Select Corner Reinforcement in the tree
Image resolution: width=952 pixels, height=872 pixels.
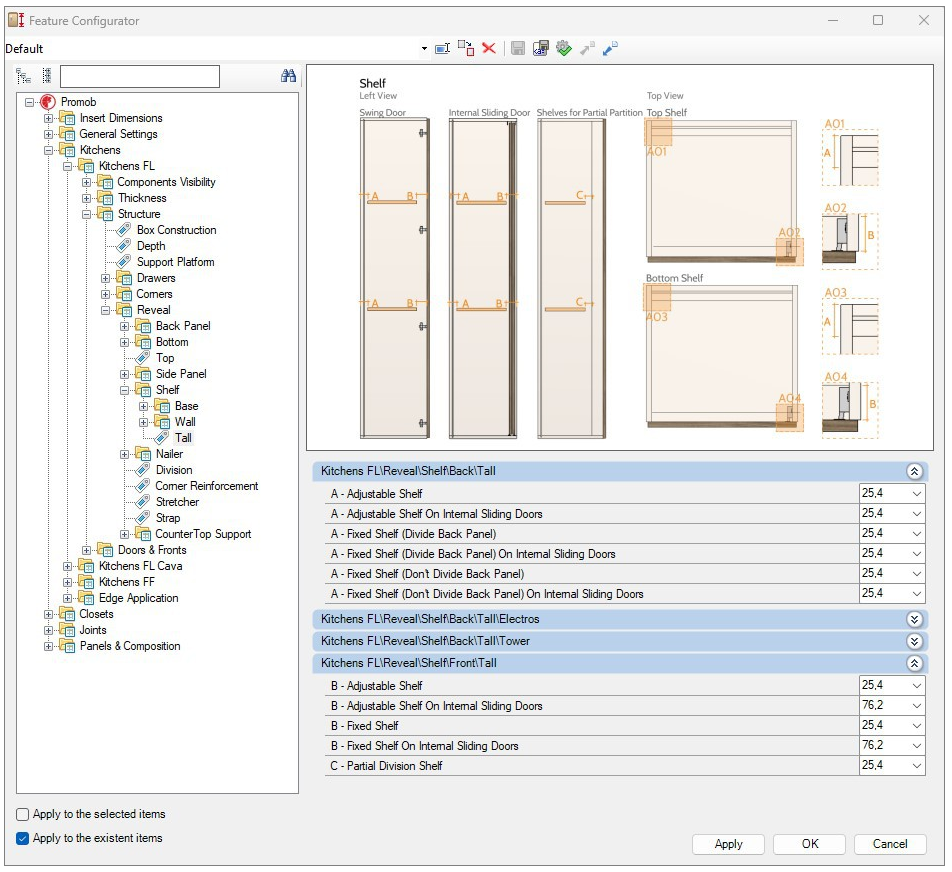point(206,486)
